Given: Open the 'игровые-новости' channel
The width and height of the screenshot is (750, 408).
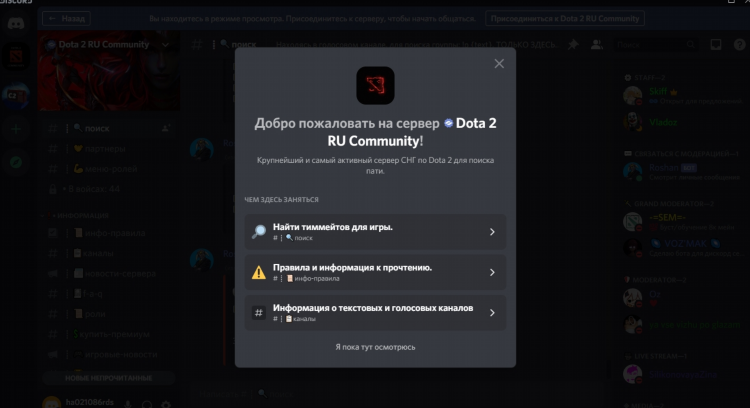Looking at the screenshot, I should [x=109, y=354].
